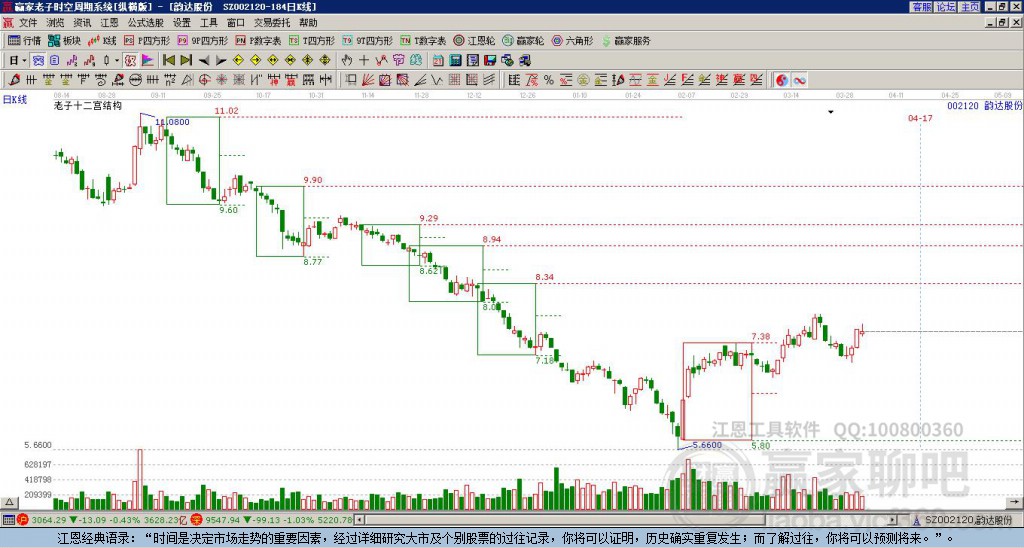Click the red save disk icon
Image resolution: width=1024 pixels, height=548 pixels.
[x=490, y=61]
